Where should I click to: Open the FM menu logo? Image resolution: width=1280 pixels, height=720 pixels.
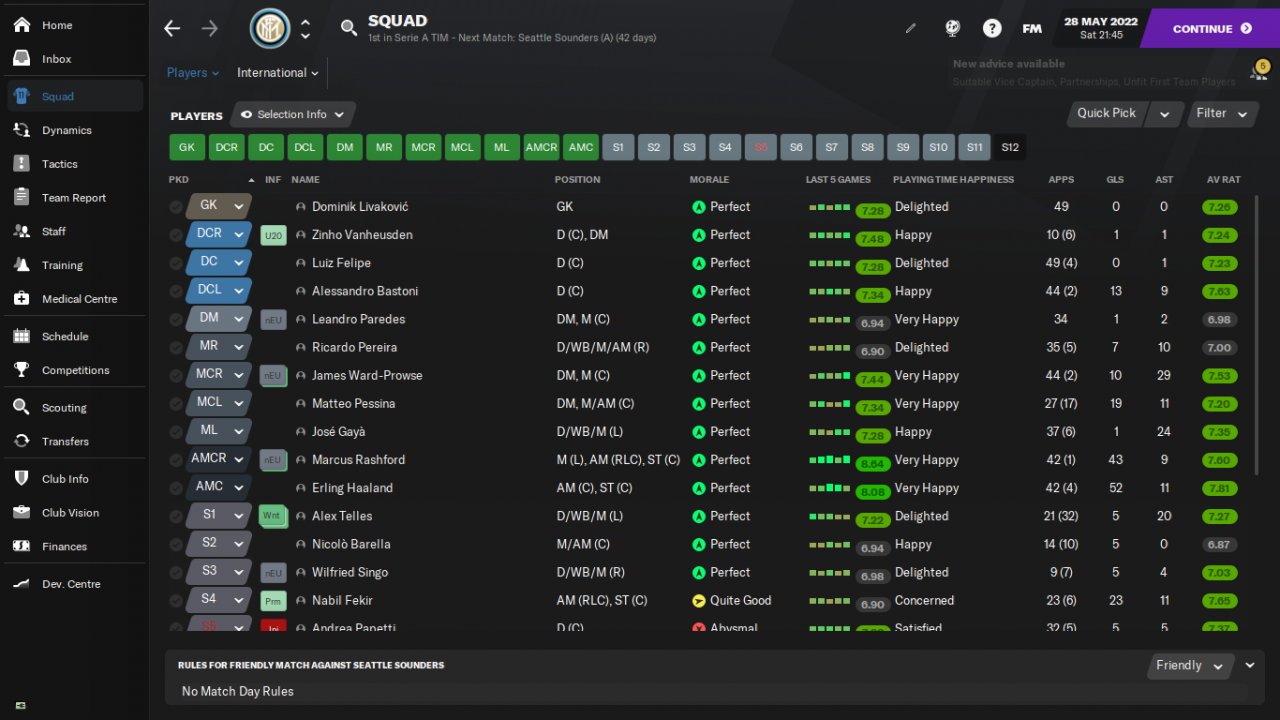[x=1032, y=29]
